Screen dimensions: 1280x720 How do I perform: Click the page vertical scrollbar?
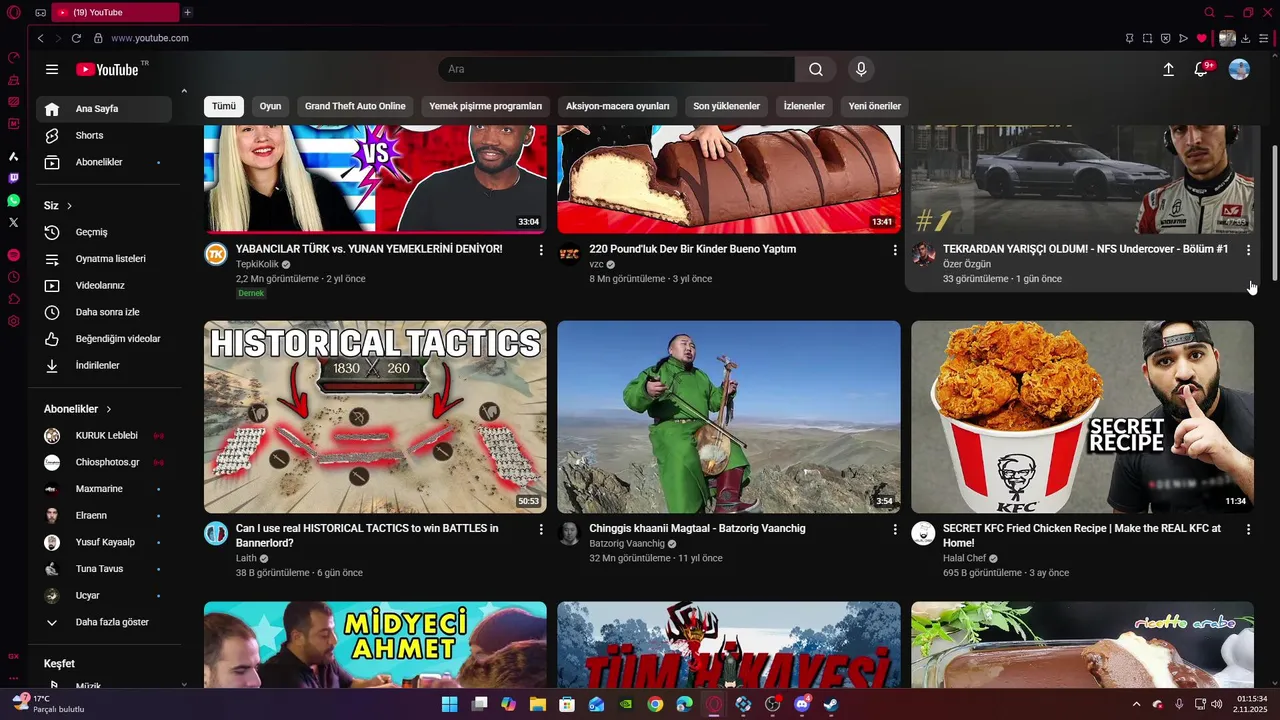(x=1274, y=212)
